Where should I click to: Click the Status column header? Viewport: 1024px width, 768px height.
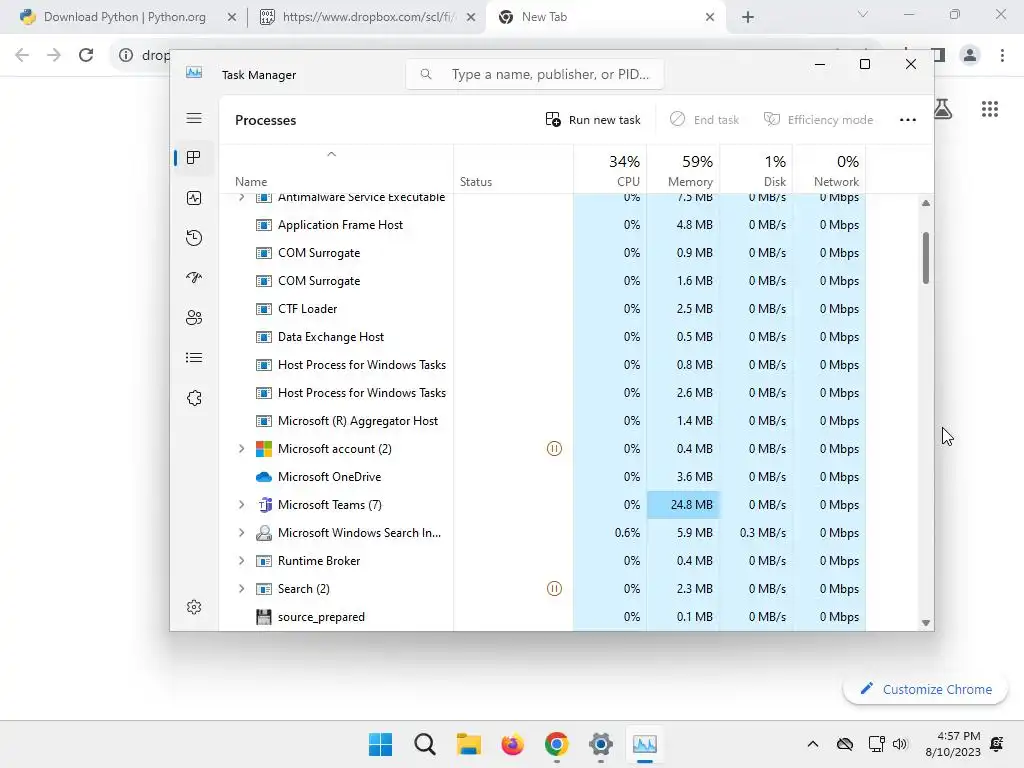point(513,170)
